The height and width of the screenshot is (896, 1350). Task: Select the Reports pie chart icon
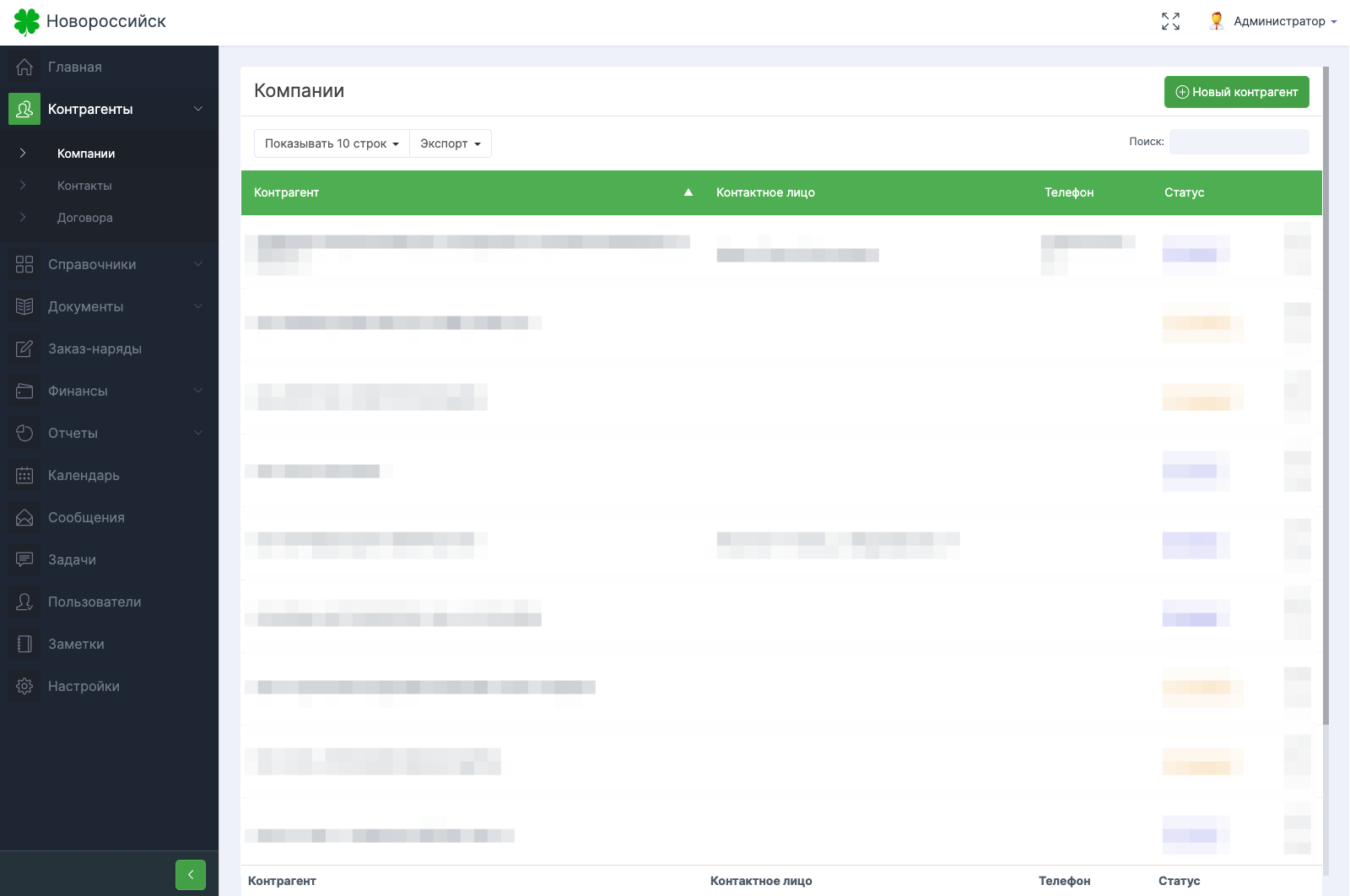[x=24, y=434]
